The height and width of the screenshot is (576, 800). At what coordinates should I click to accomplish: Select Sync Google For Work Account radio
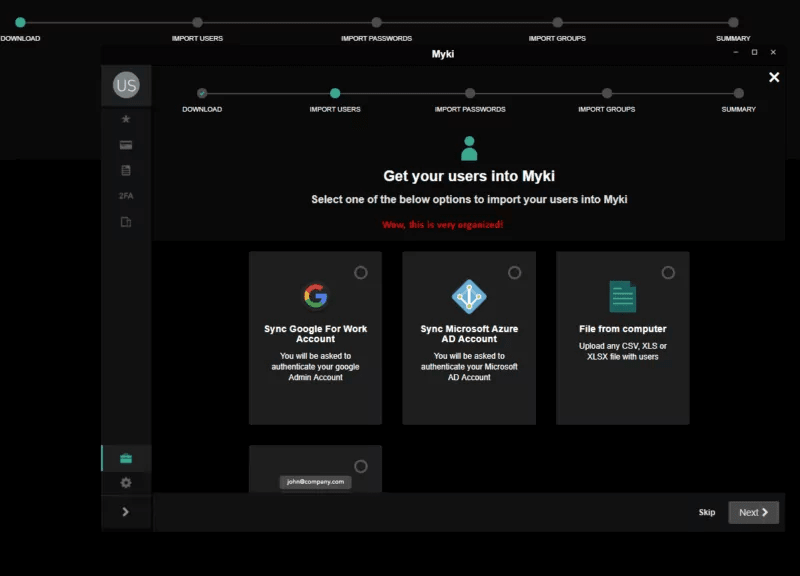(361, 273)
